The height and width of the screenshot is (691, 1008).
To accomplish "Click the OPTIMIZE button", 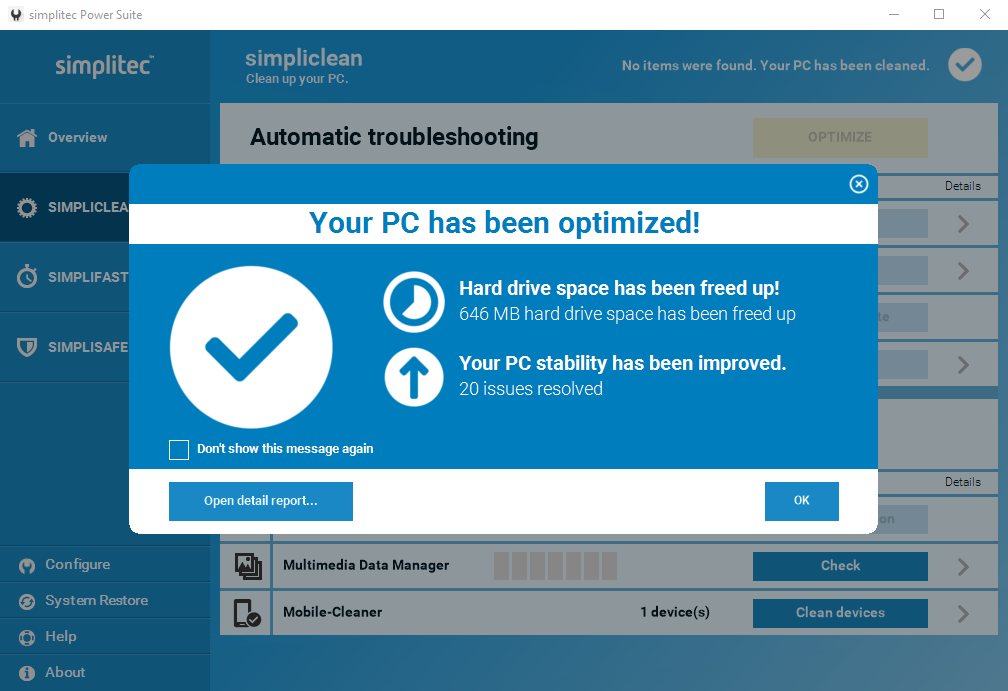I will pos(840,138).
